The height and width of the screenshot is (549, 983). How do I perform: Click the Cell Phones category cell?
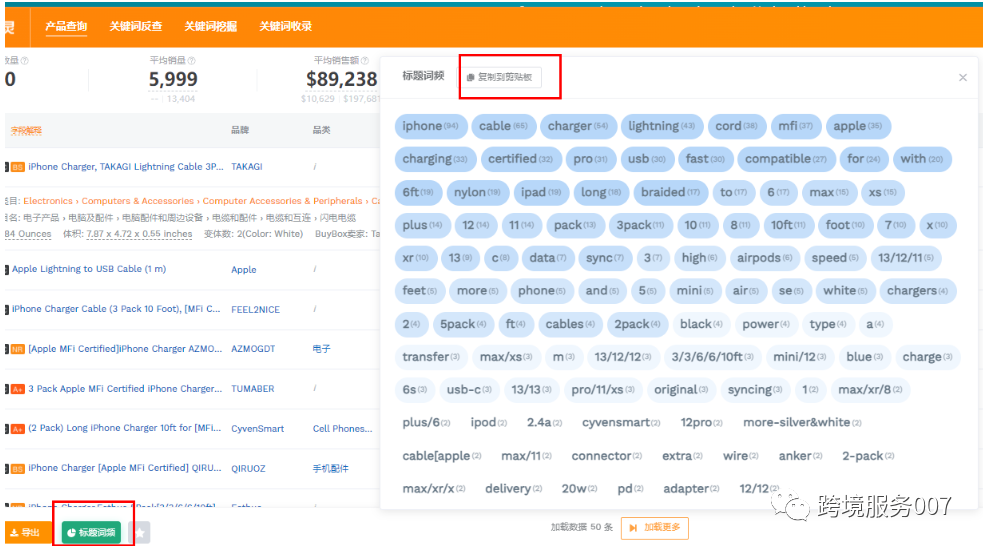point(342,429)
